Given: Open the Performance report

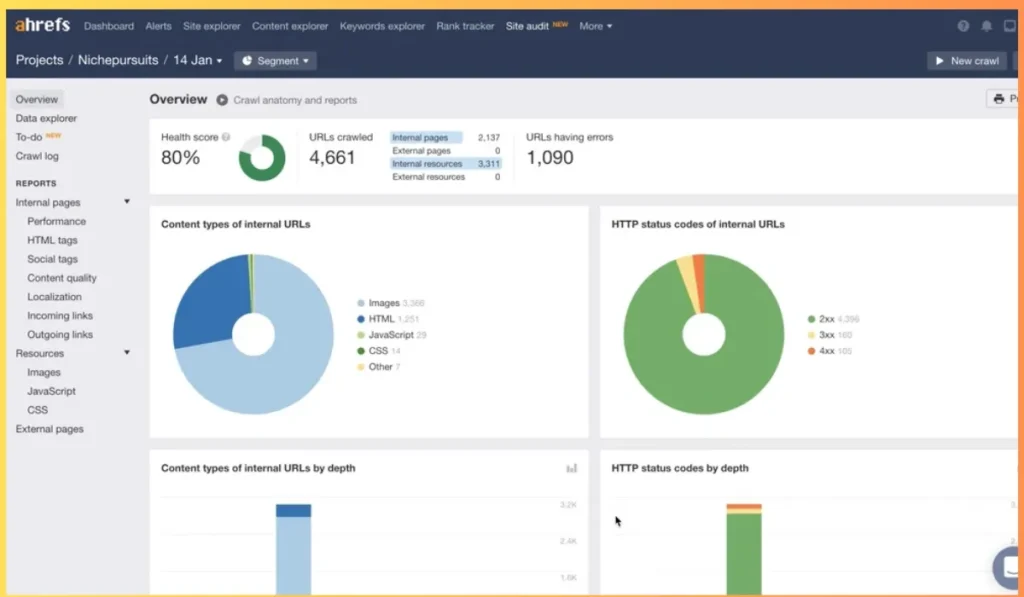Looking at the screenshot, I should pos(57,221).
